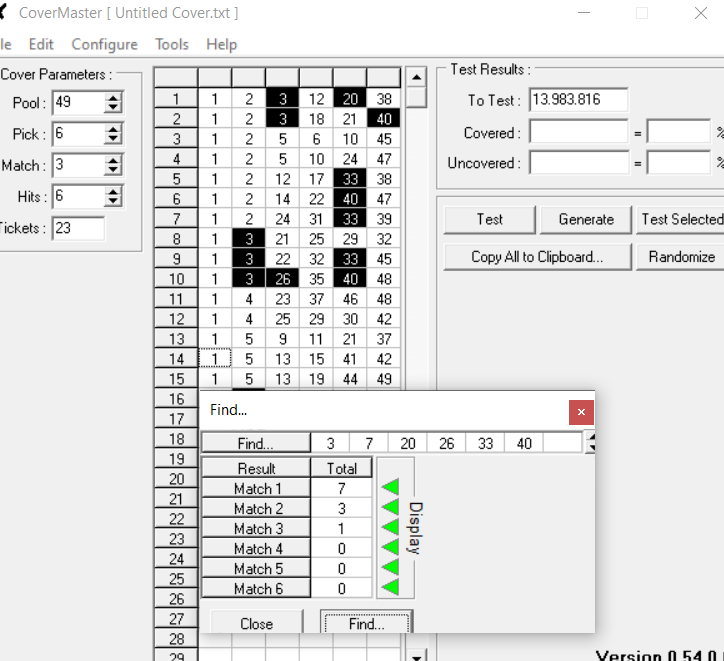Click Find number cell containing 20
This screenshot has height=661, width=724.
click(x=408, y=444)
